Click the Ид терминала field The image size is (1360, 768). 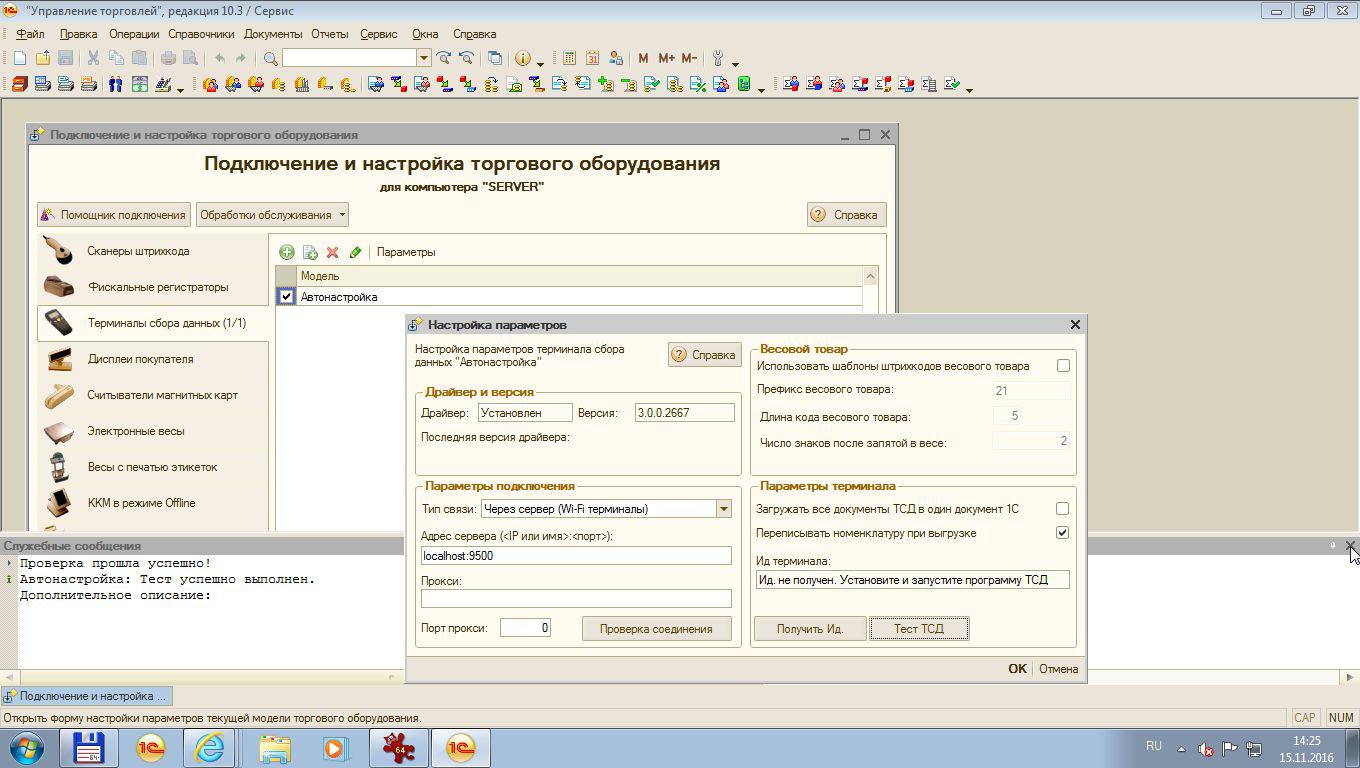pyautogui.click(x=913, y=580)
